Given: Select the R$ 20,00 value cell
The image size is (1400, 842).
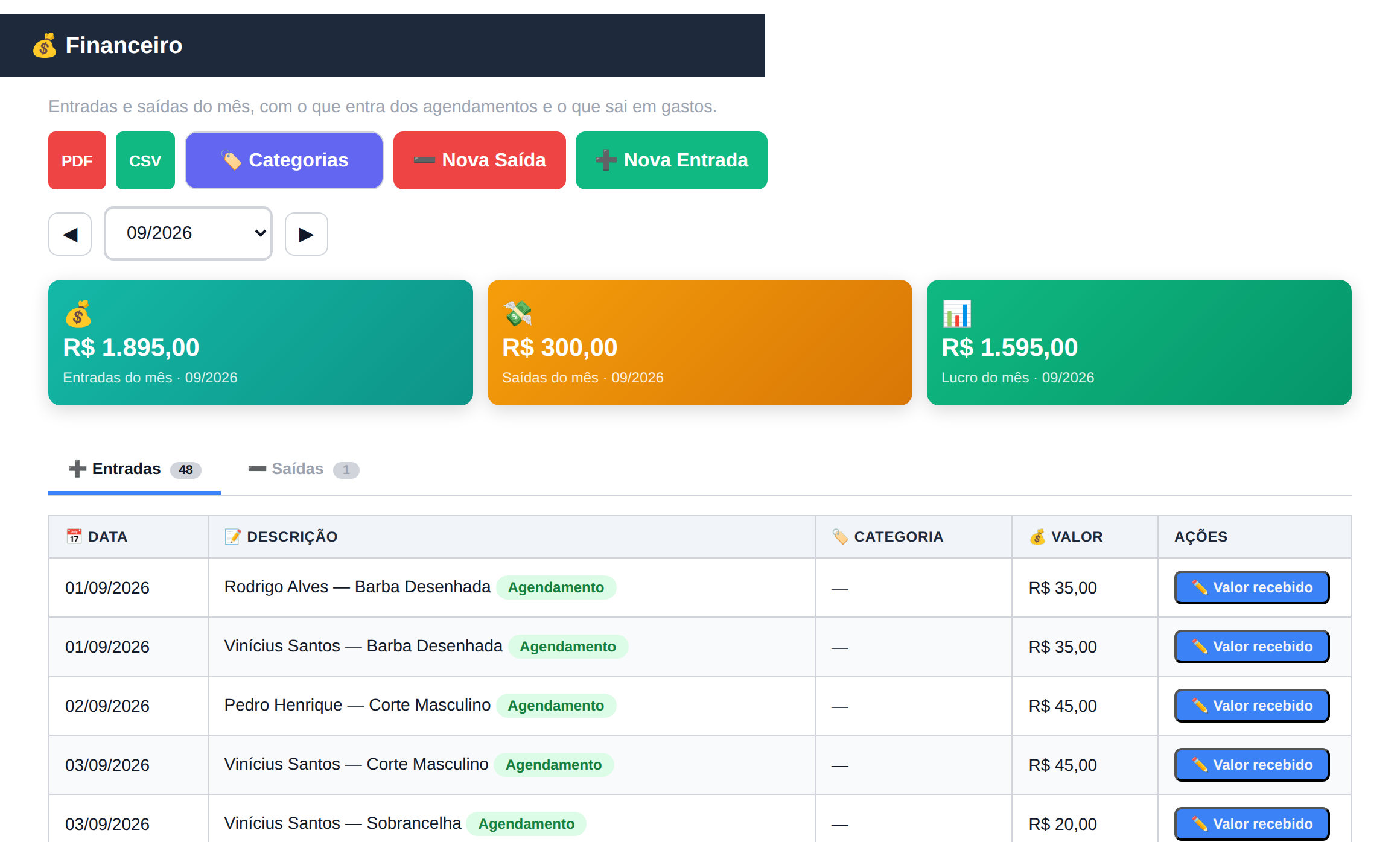Looking at the screenshot, I should tap(1084, 824).
